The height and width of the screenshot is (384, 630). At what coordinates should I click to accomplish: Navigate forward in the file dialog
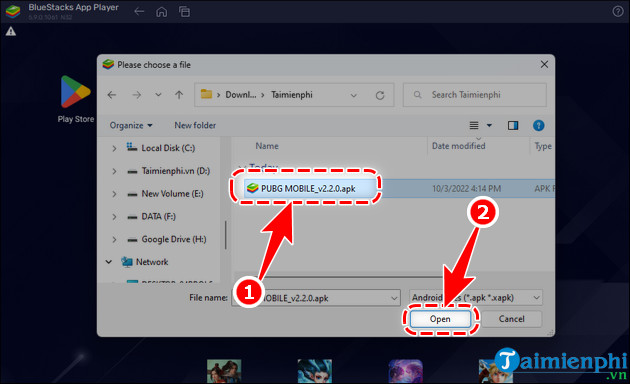tap(137, 95)
